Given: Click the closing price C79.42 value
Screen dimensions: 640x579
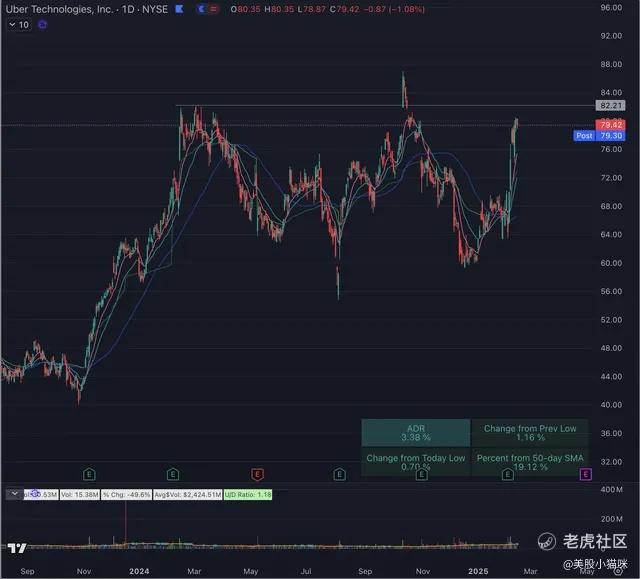Looking at the screenshot, I should [x=344, y=9].
